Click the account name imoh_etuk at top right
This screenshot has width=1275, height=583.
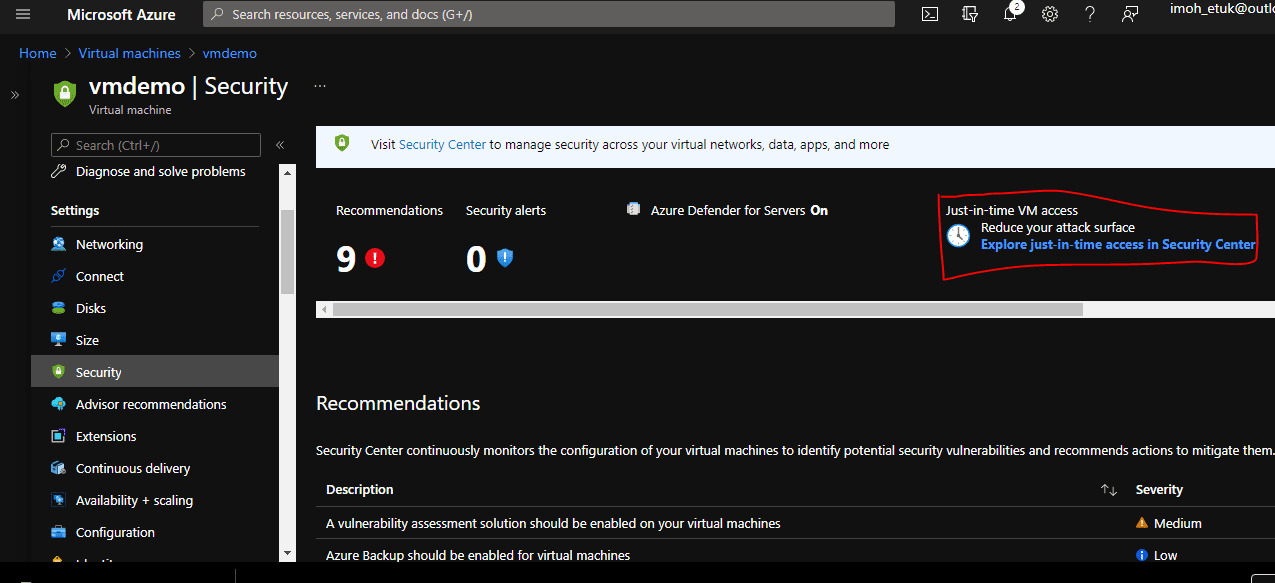[x=1222, y=8]
